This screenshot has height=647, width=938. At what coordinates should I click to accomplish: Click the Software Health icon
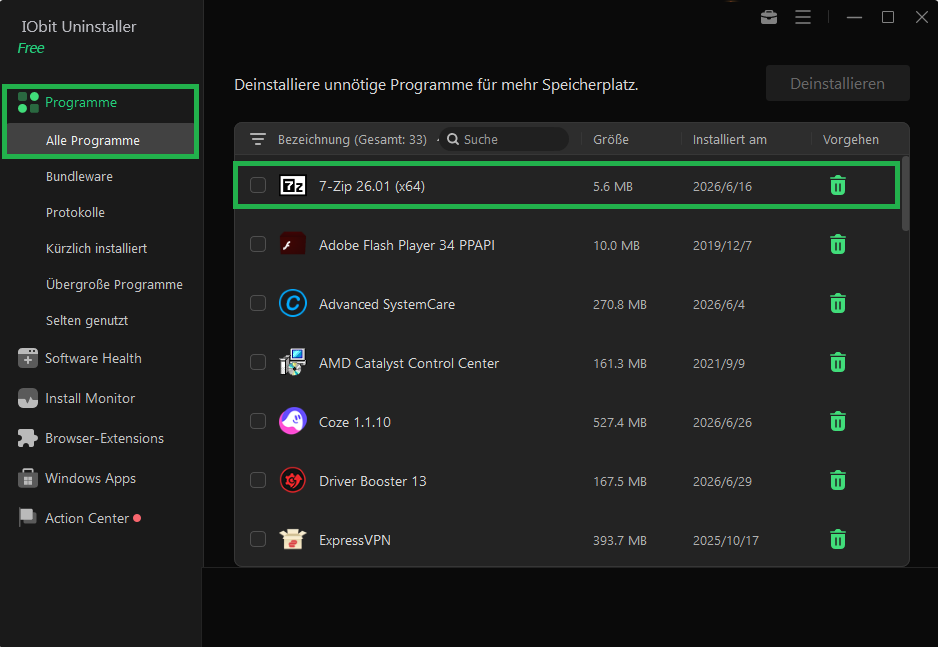(28, 358)
